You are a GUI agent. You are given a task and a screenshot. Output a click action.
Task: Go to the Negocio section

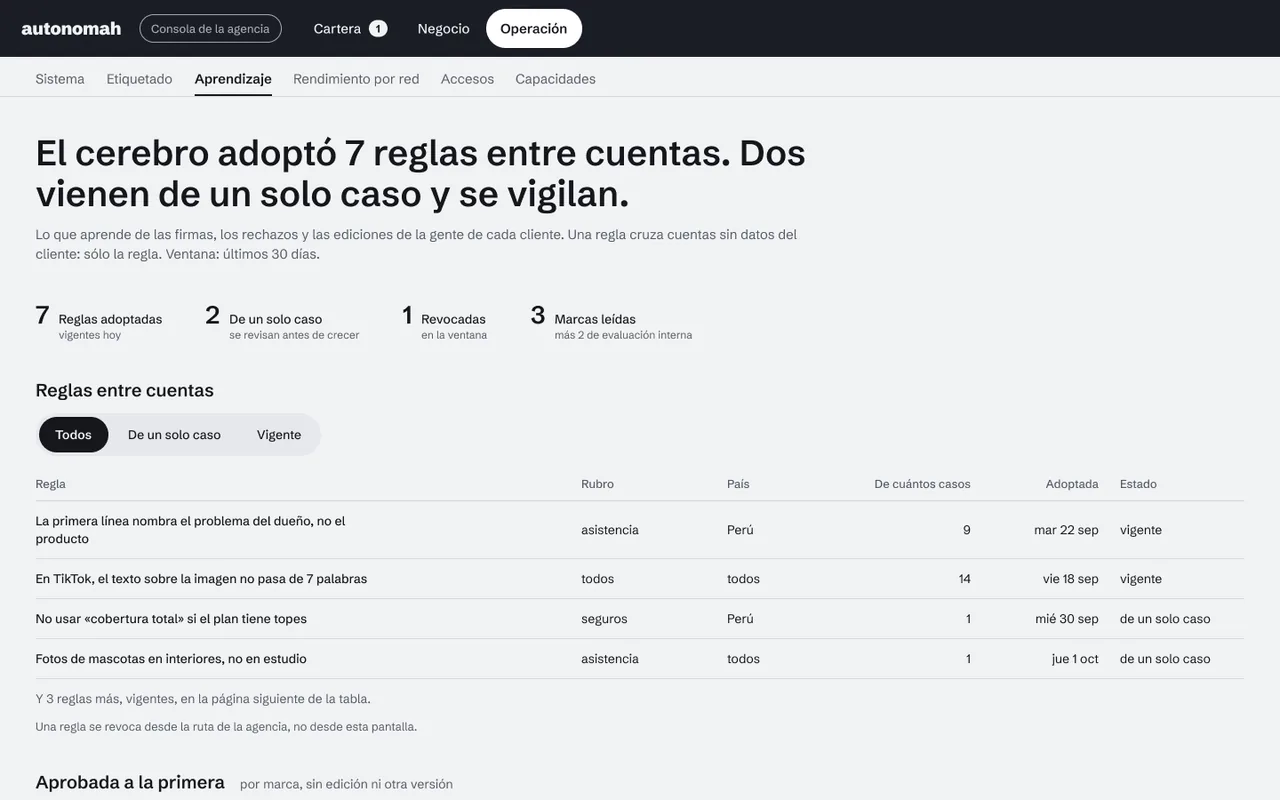443,28
